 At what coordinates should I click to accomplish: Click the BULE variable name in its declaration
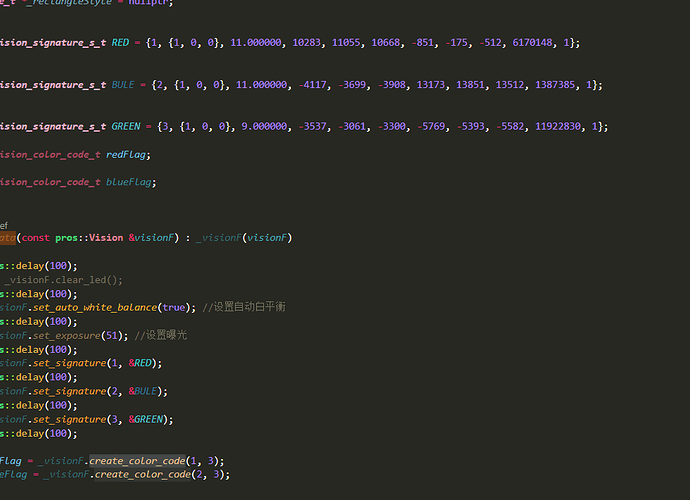pos(123,85)
